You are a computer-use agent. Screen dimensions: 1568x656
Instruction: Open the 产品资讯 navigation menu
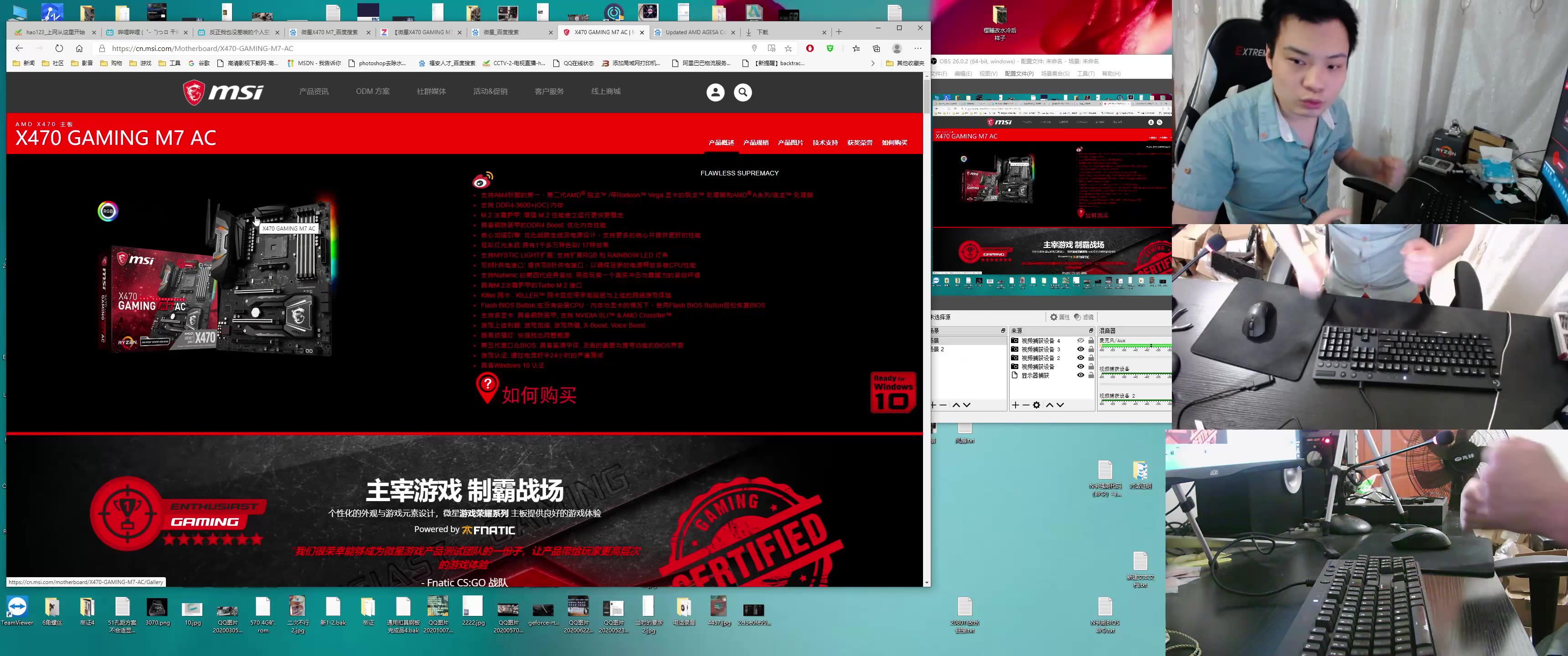coord(314,92)
